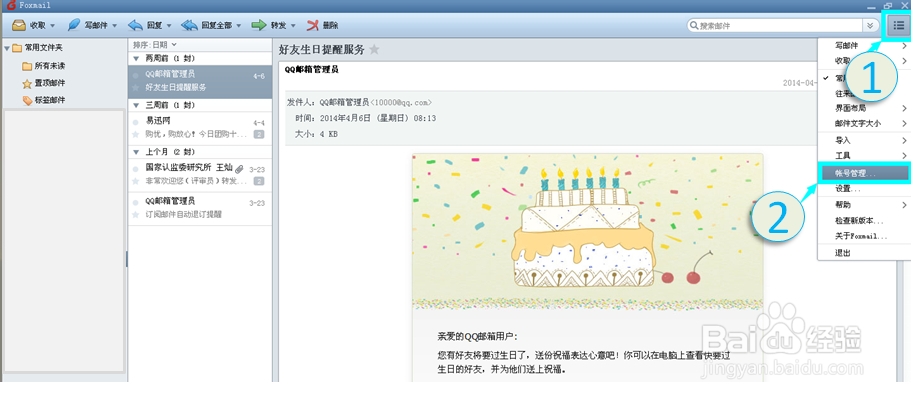The height and width of the screenshot is (399, 914).
Task: Click the red Delete icon
Action: click(x=313, y=26)
